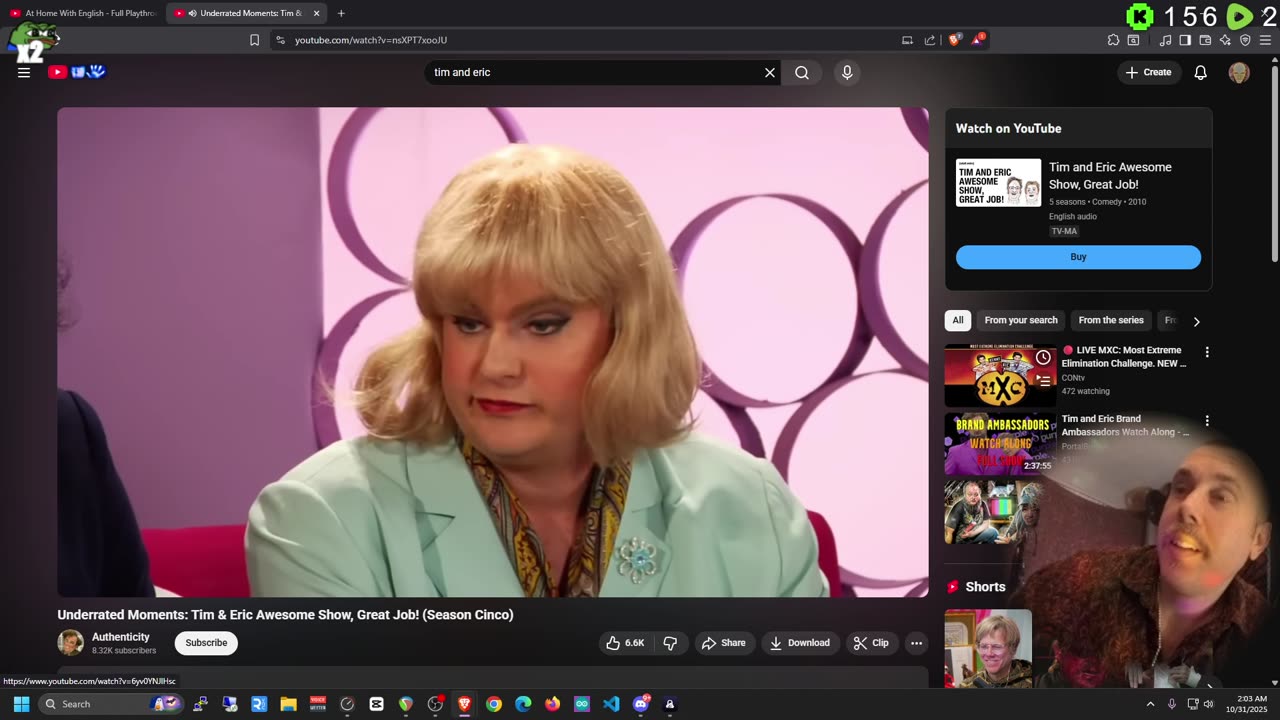Open the account avatar menu
Image resolution: width=1280 pixels, height=720 pixels.
coord(1239,72)
